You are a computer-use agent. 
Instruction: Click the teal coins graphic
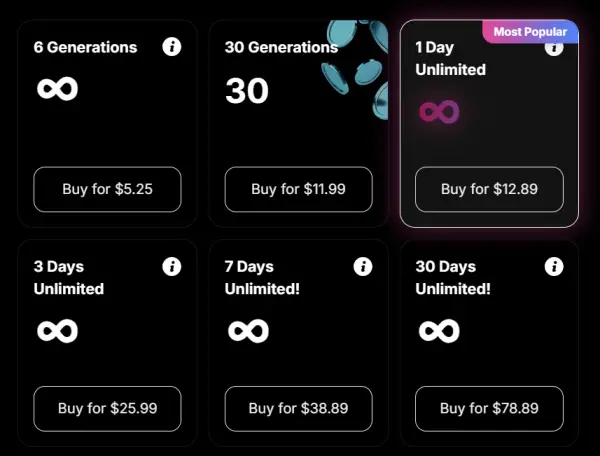355,69
